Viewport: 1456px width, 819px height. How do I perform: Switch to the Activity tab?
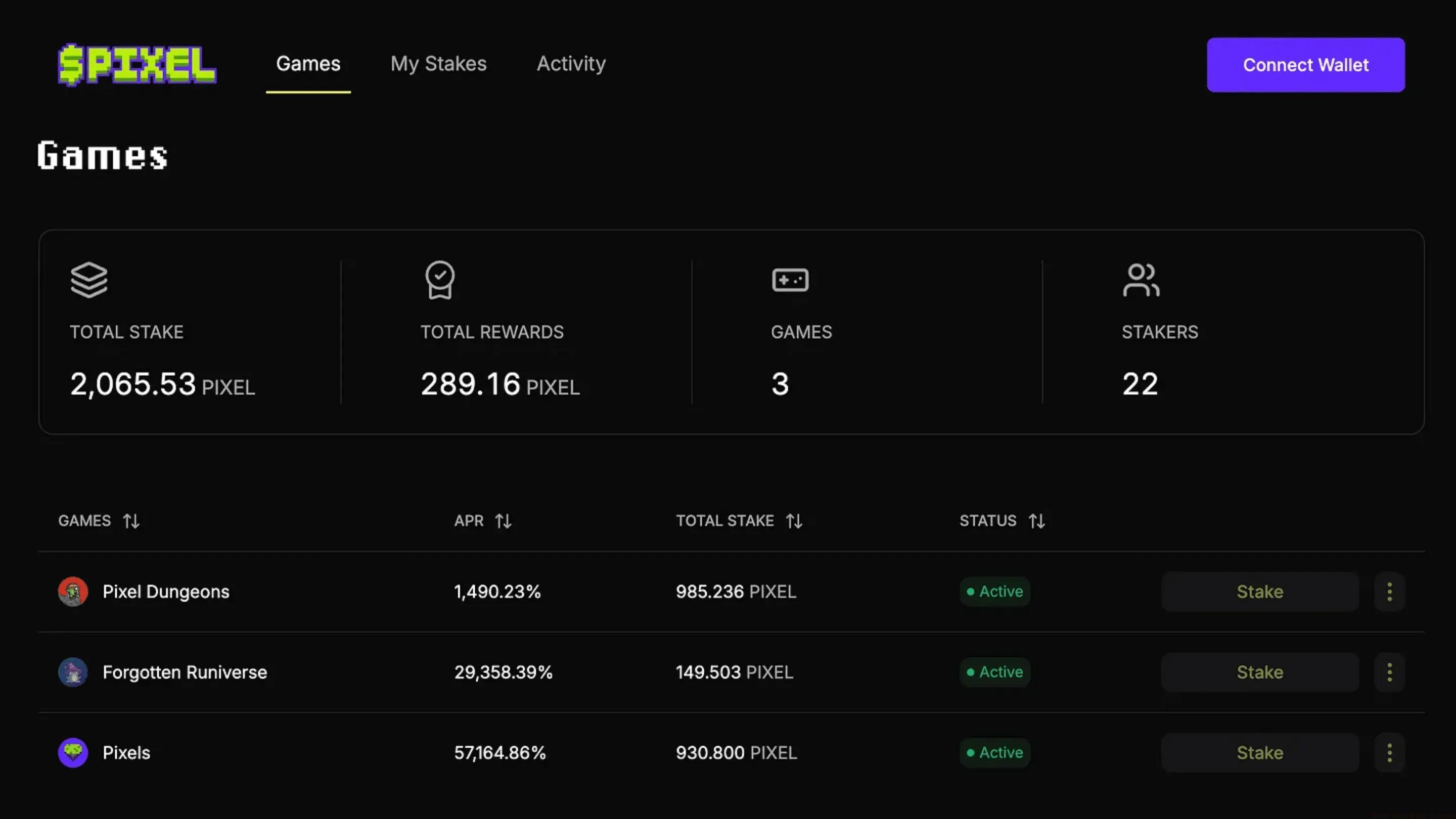point(571,64)
